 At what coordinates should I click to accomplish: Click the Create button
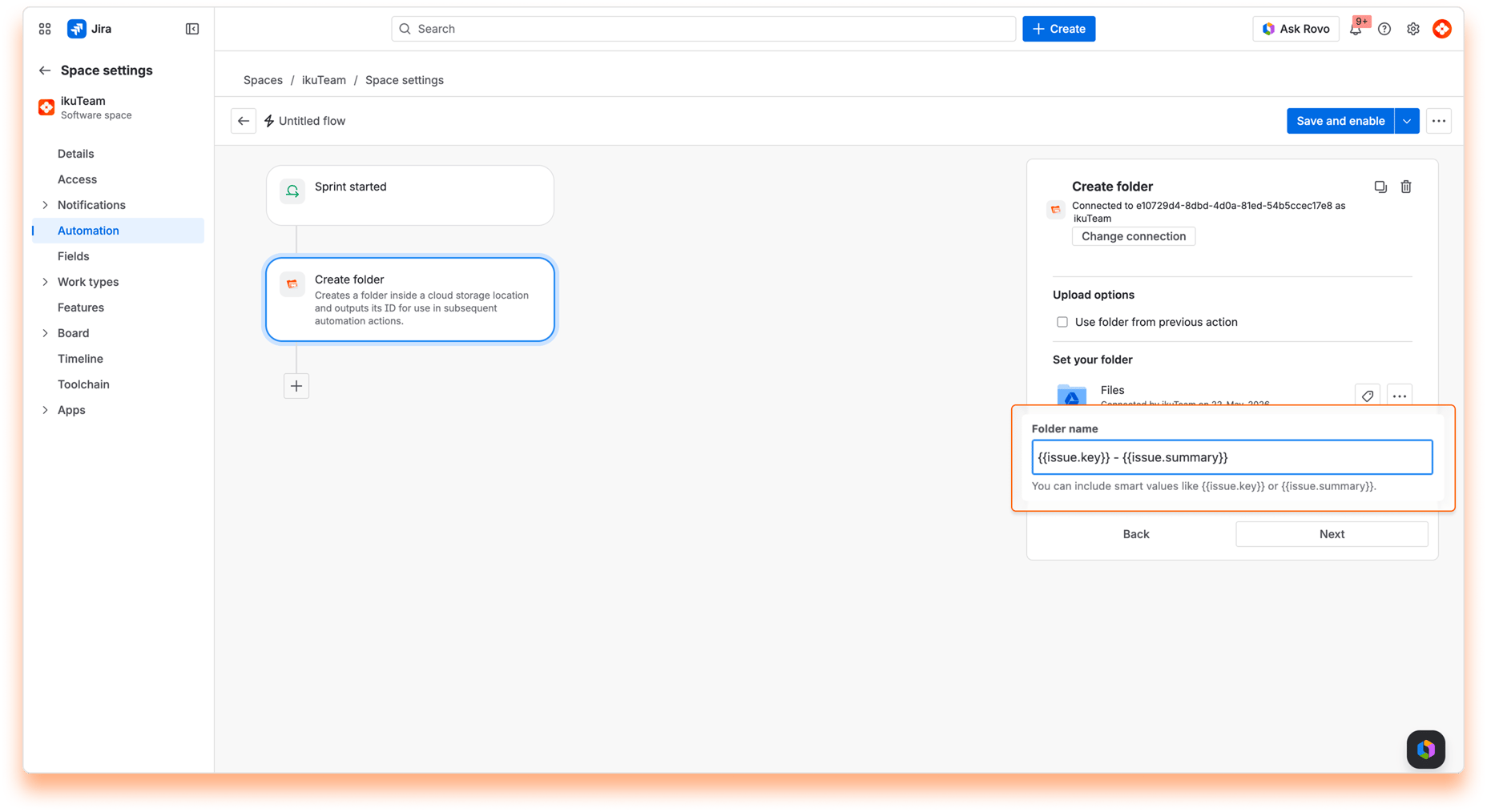(x=1058, y=29)
